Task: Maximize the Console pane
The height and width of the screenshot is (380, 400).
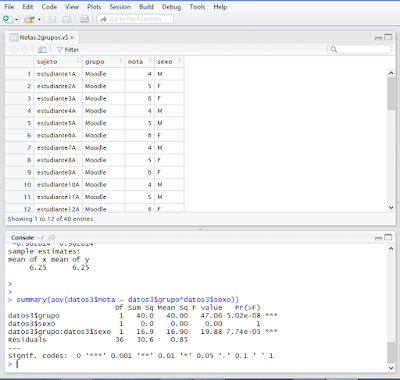Action: pyautogui.click(x=388, y=237)
